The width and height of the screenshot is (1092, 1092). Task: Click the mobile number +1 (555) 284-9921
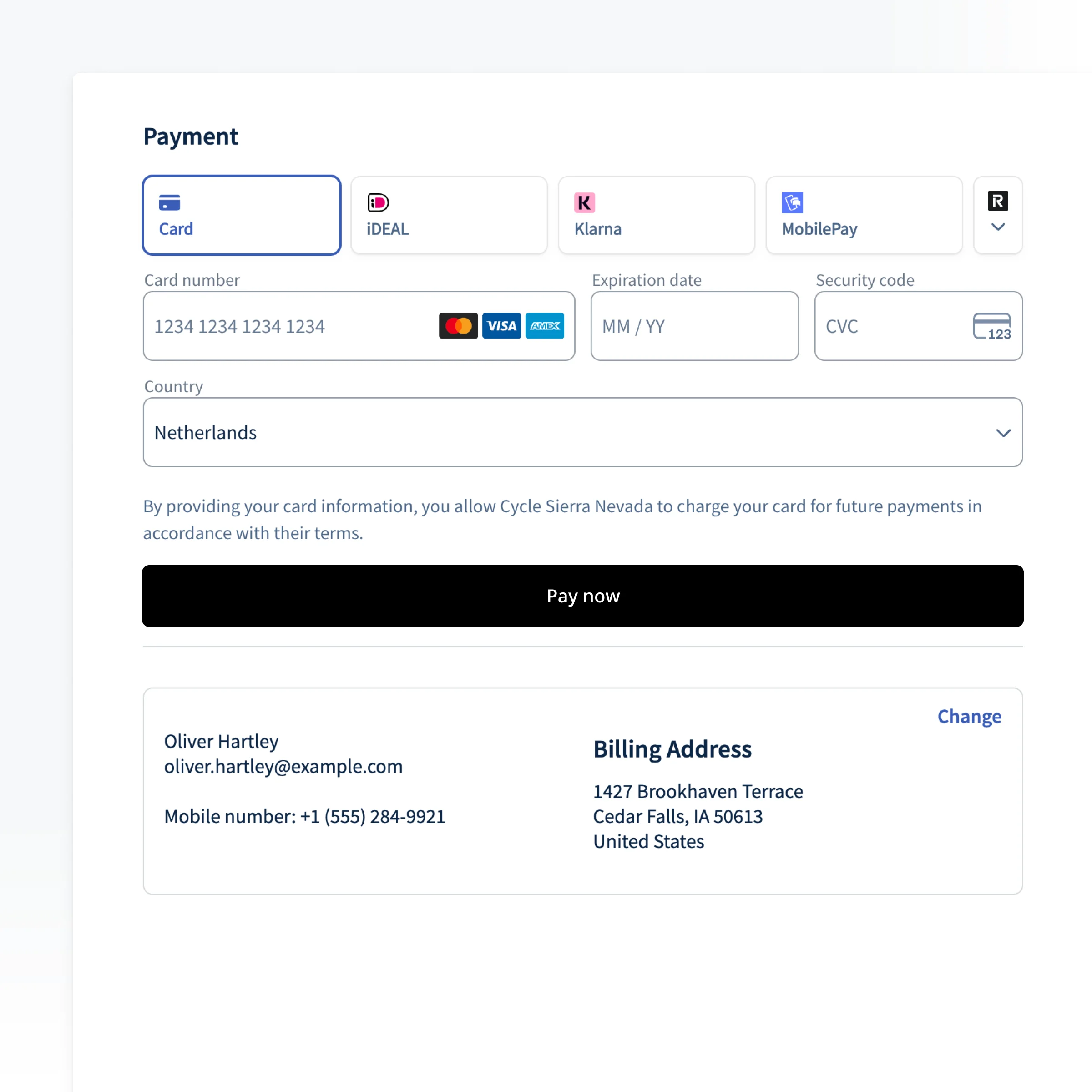[x=373, y=816]
